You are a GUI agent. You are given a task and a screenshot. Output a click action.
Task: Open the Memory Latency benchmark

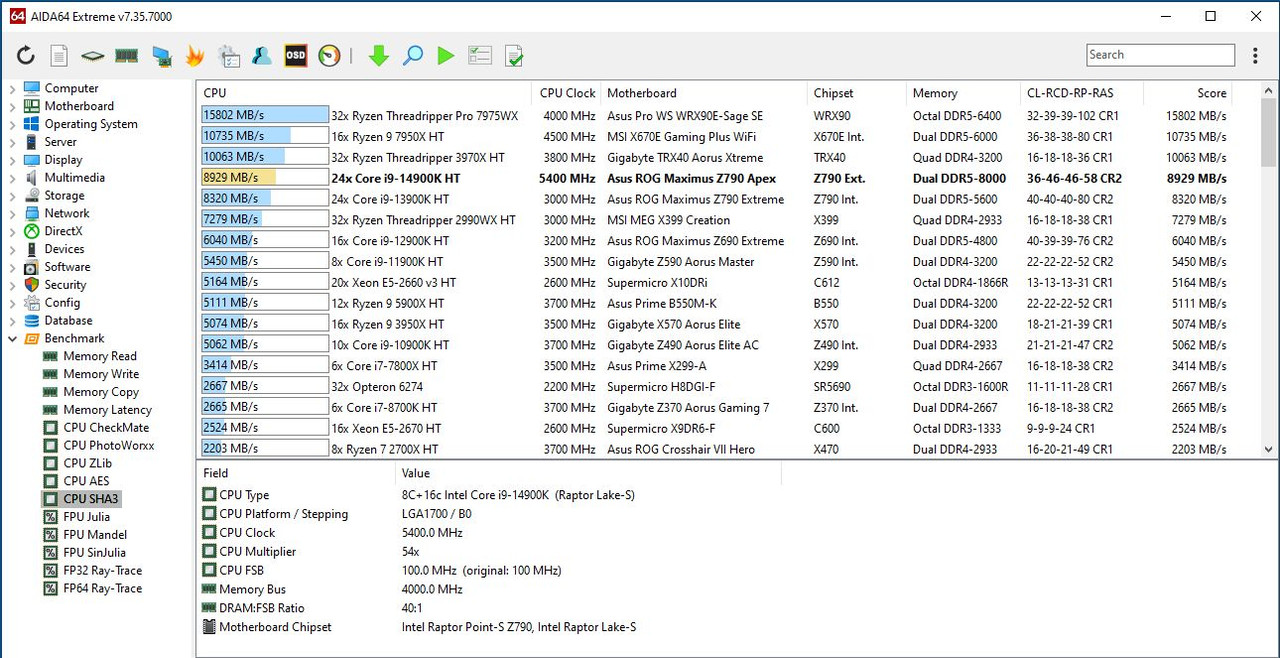(x=107, y=410)
